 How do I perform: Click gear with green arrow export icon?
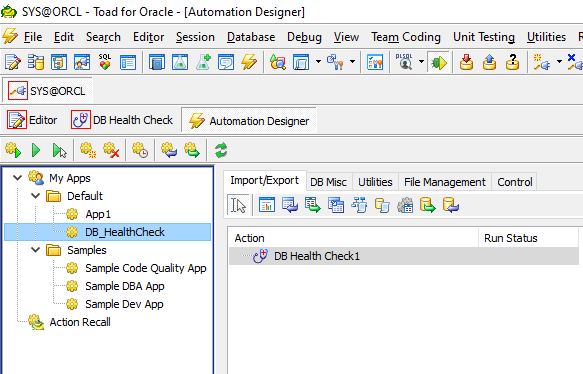(x=192, y=151)
